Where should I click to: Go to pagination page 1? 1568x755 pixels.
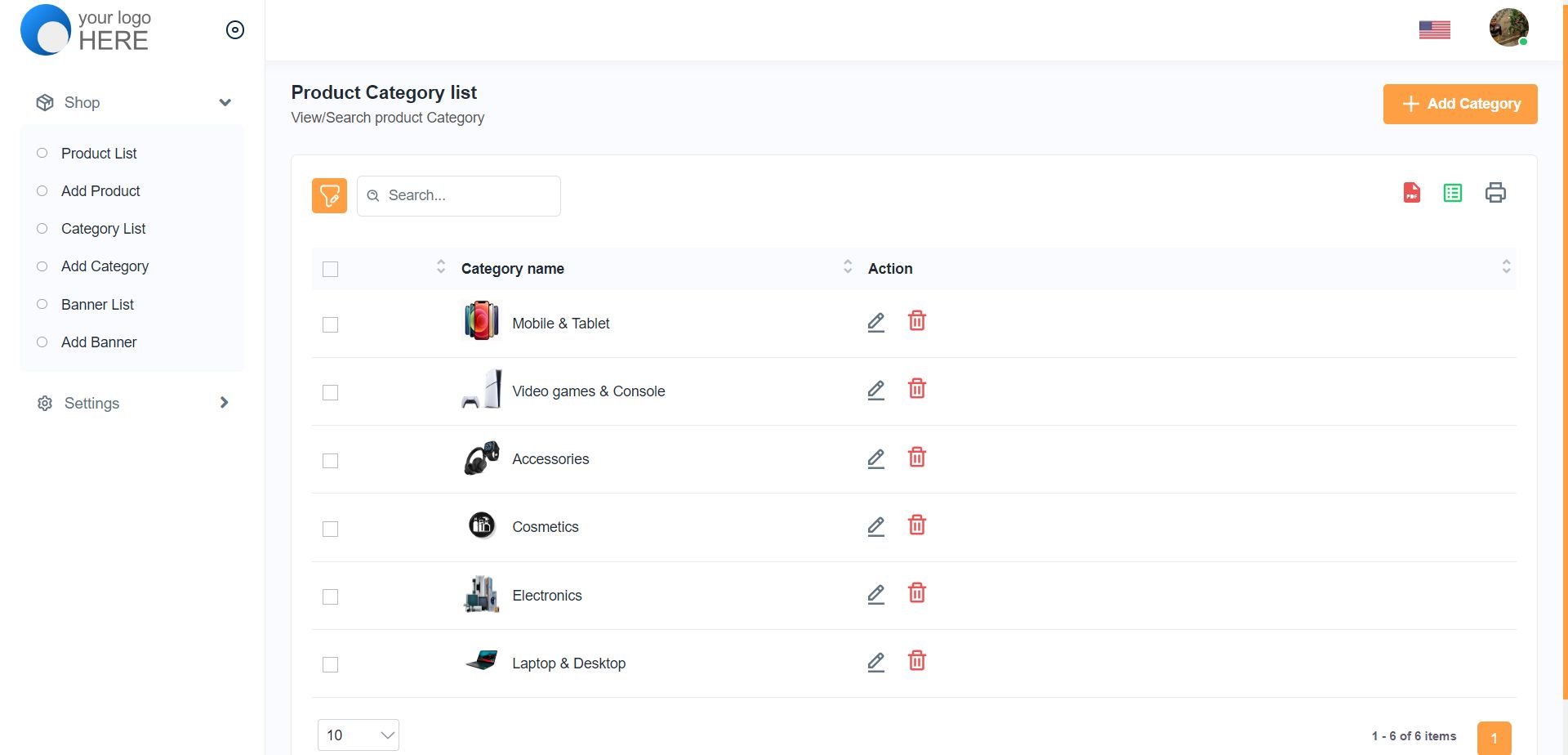(x=1493, y=738)
